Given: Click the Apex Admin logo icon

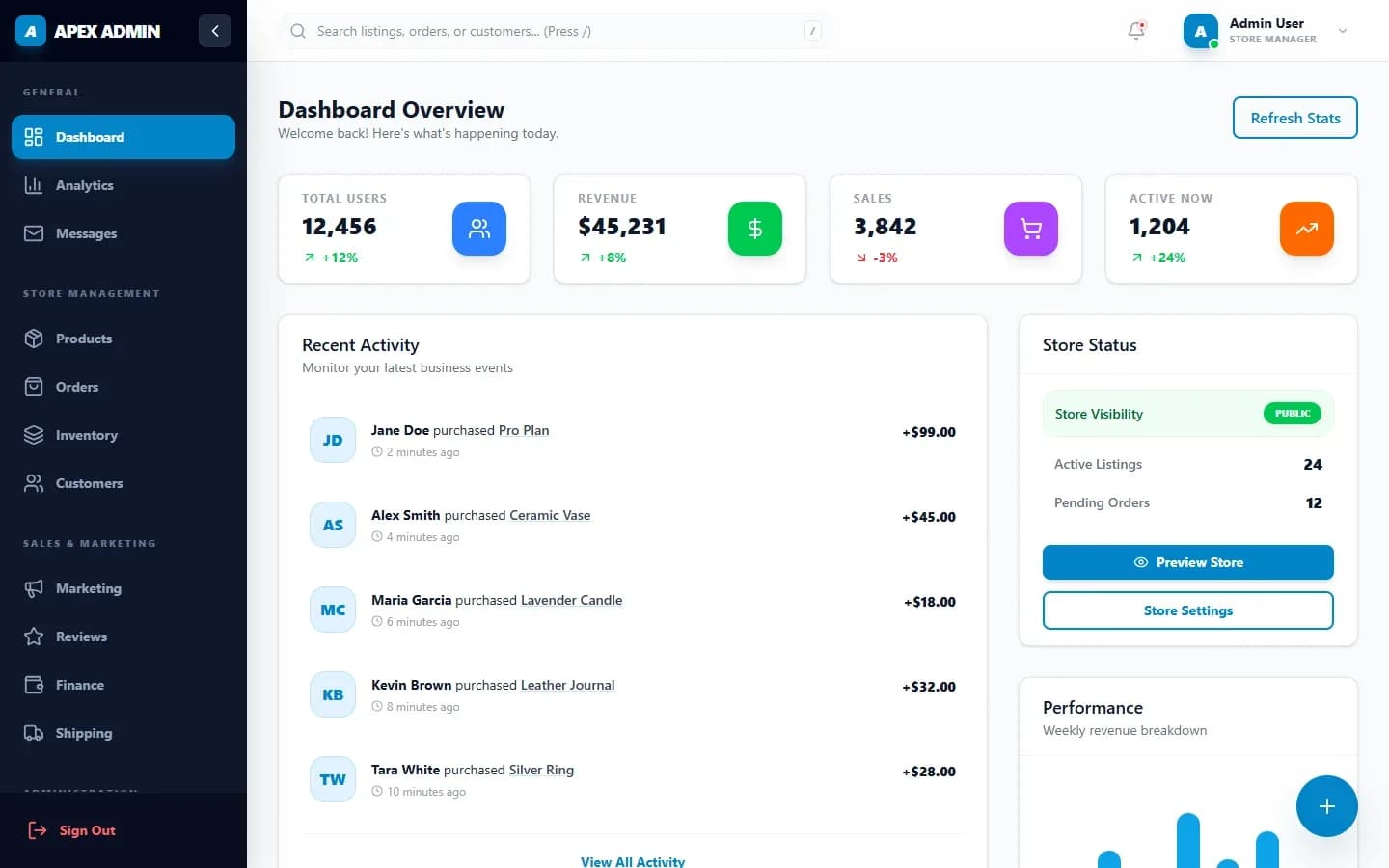Looking at the screenshot, I should [31, 31].
